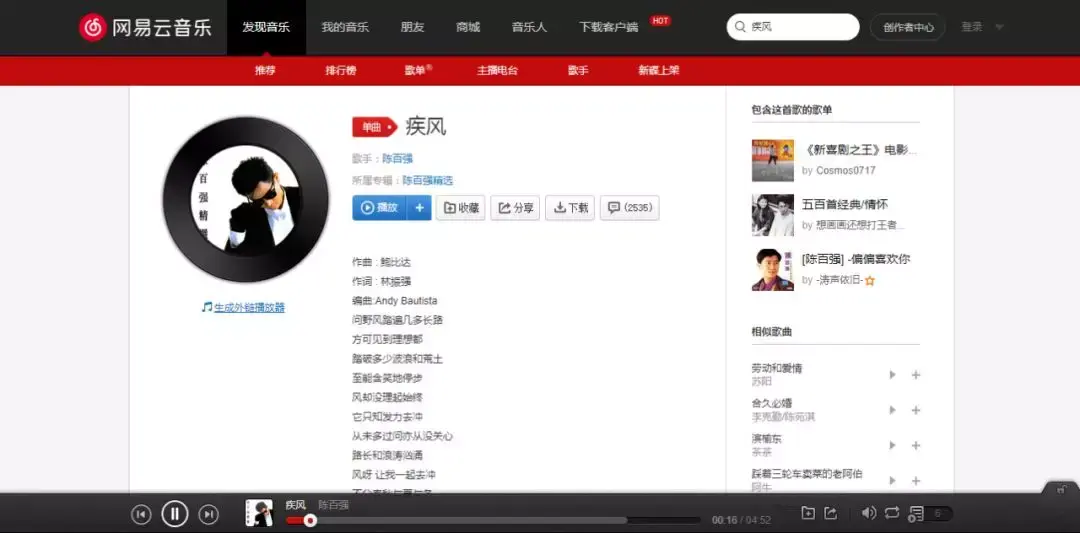1080x533 pixels.
Task: Click the 登录 login text
Action: click(971, 27)
